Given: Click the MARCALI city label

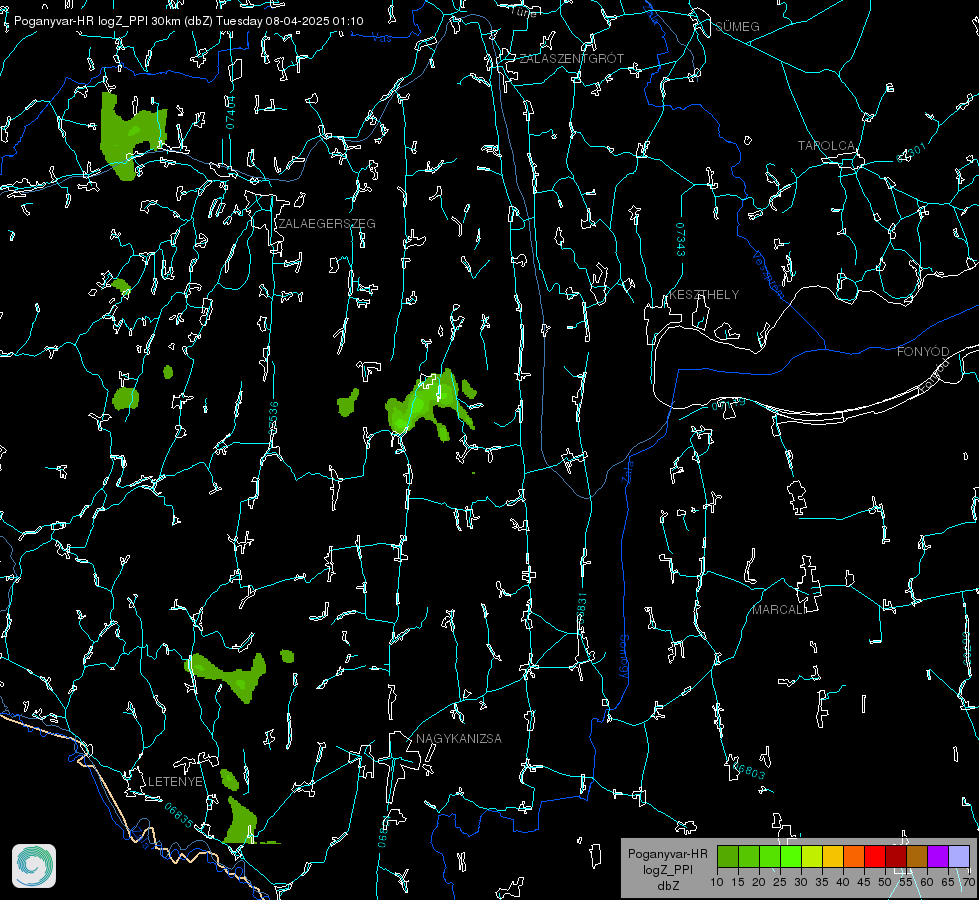Looking at the screenshot, I should (x=779, y=609).
